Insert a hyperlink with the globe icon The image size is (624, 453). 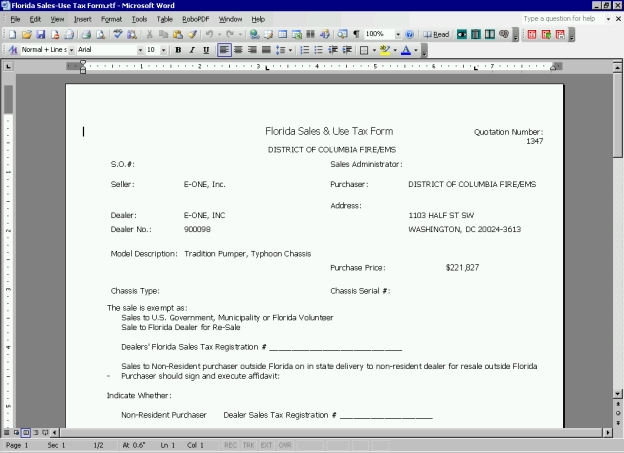click(254, 35)
